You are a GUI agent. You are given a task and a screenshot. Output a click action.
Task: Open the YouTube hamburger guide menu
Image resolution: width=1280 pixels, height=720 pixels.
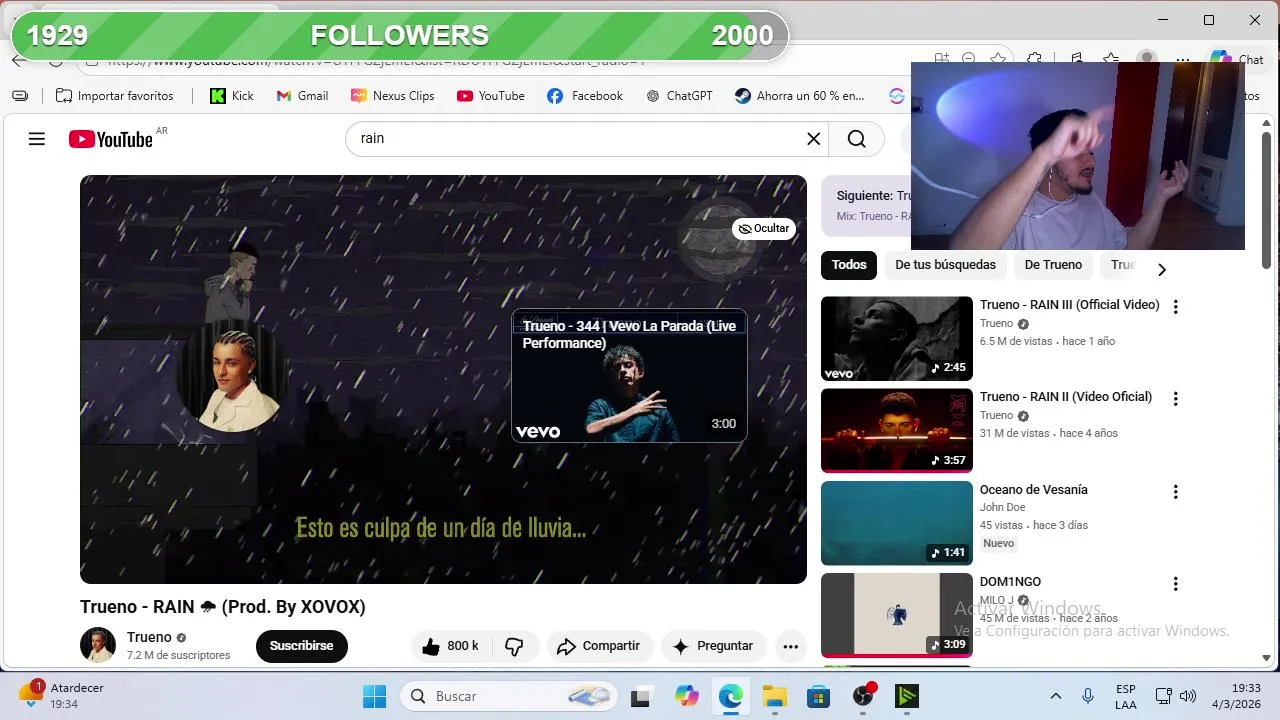(37, 139)
